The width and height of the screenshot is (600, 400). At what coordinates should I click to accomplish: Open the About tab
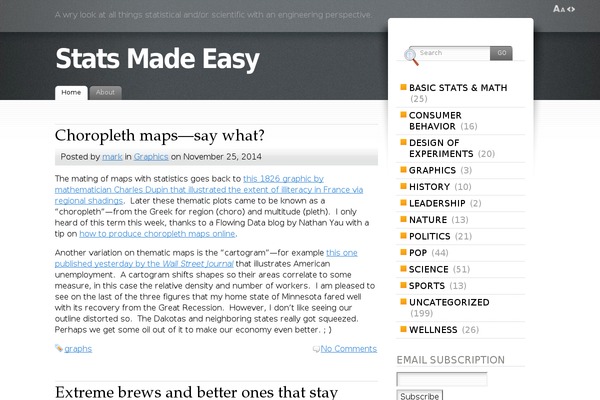[106, 93]
